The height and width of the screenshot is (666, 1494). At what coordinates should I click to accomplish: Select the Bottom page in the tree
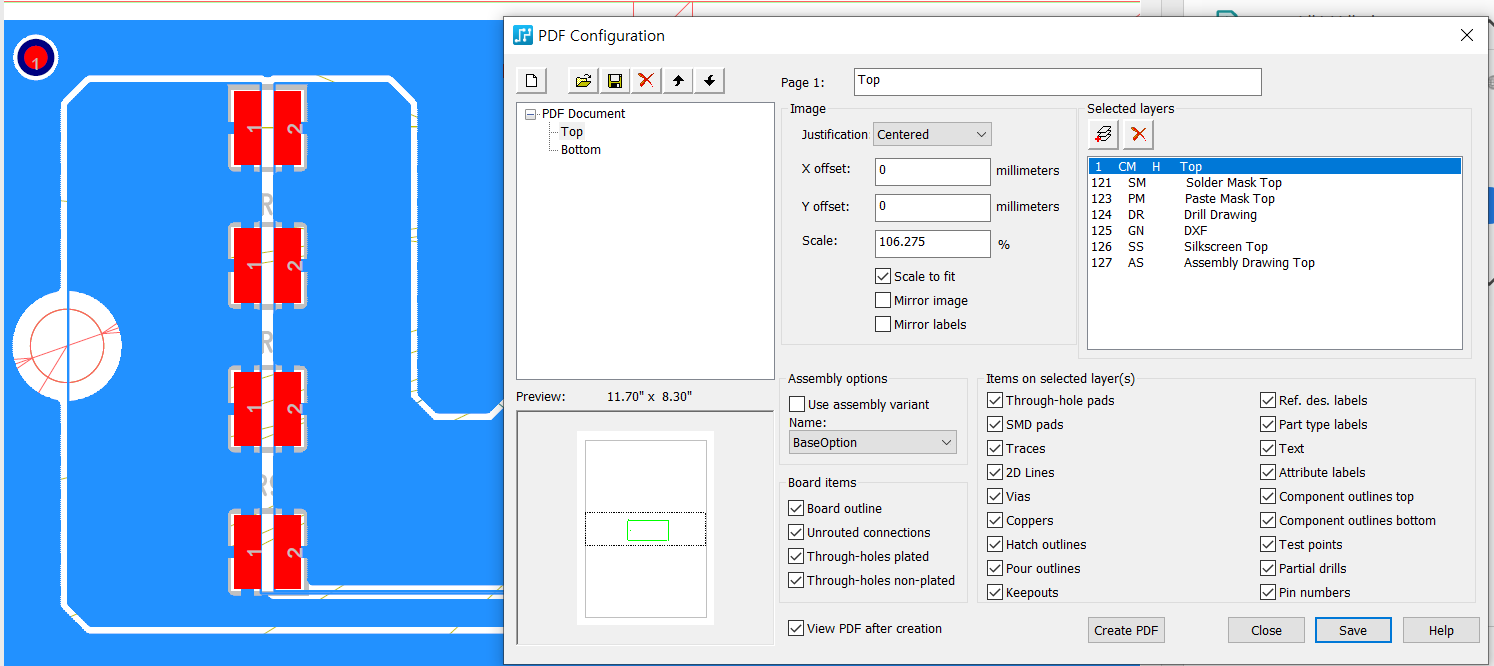pyautogui.click(x=580, y=150)
